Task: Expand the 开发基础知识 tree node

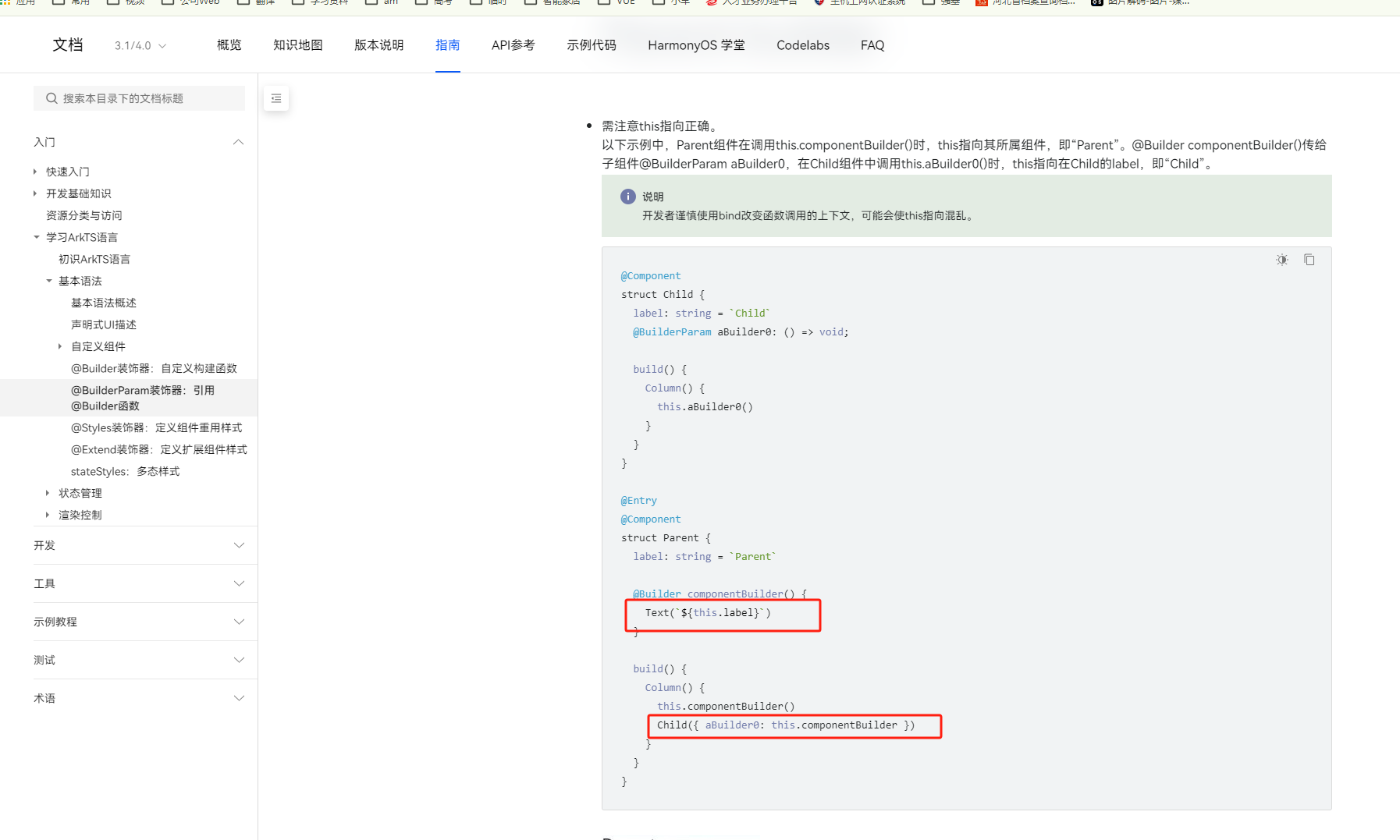Action: click(x=35, y=193)
